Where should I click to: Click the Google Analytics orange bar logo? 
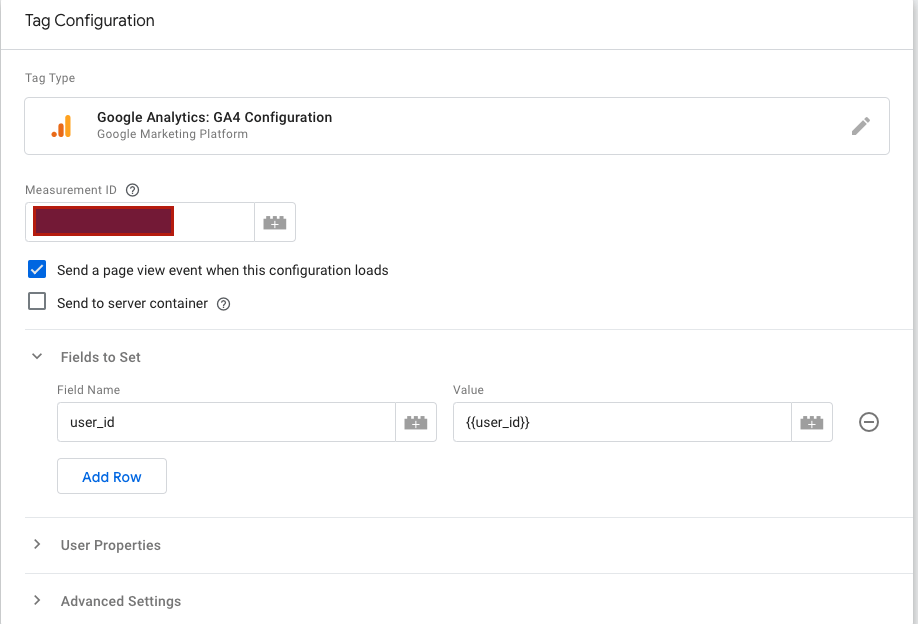[x=61, y=126]
